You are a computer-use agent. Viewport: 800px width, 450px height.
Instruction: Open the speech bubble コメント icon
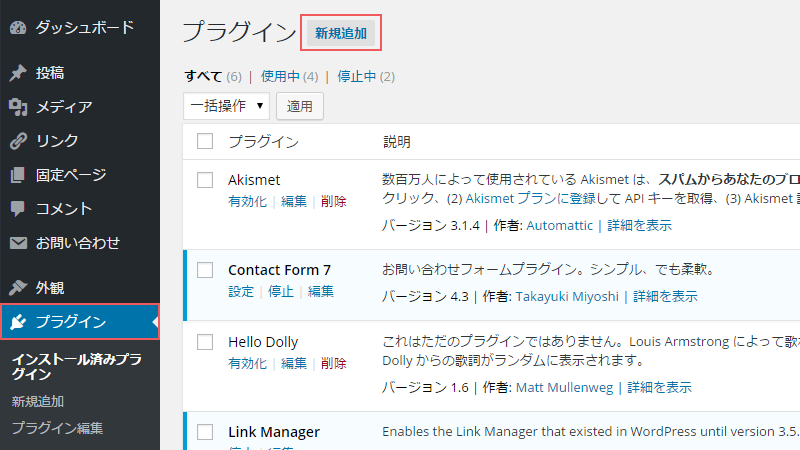click(x=18, y=209)
